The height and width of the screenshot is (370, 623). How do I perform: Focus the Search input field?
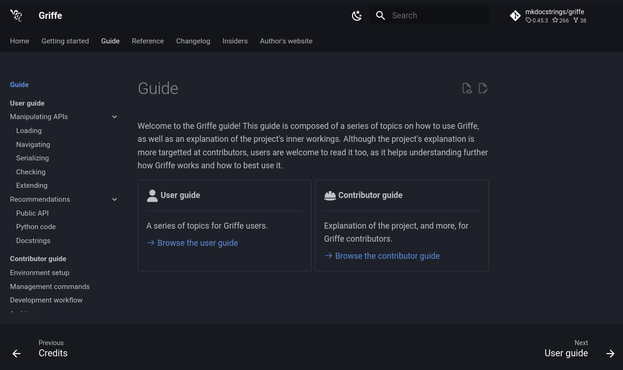pos(429,15)
